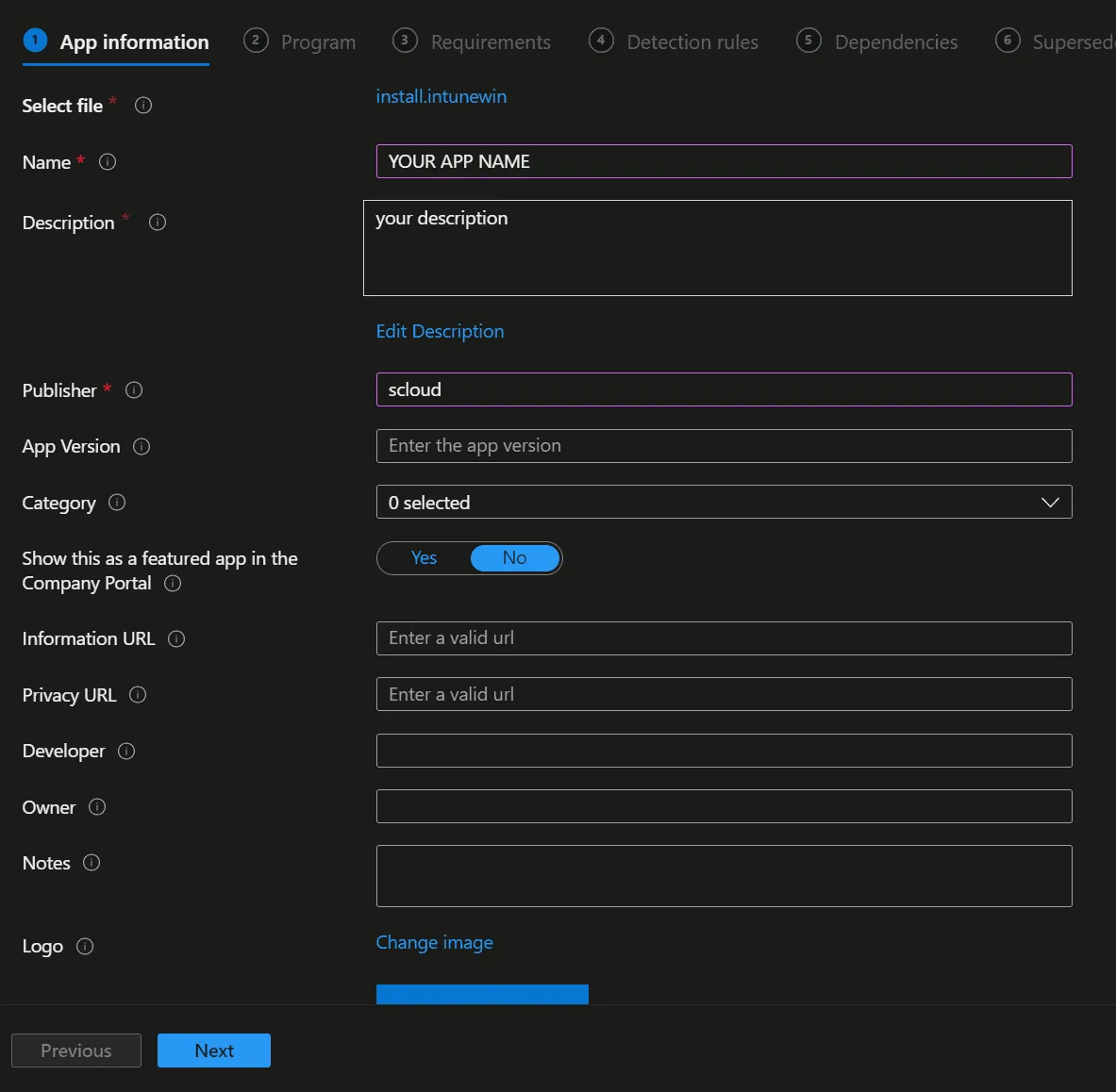The height and width of the screenshot is (1092, 1116).
Task: Click into the Notes text area
Action: pyautogui.click(x=724, y=876)
